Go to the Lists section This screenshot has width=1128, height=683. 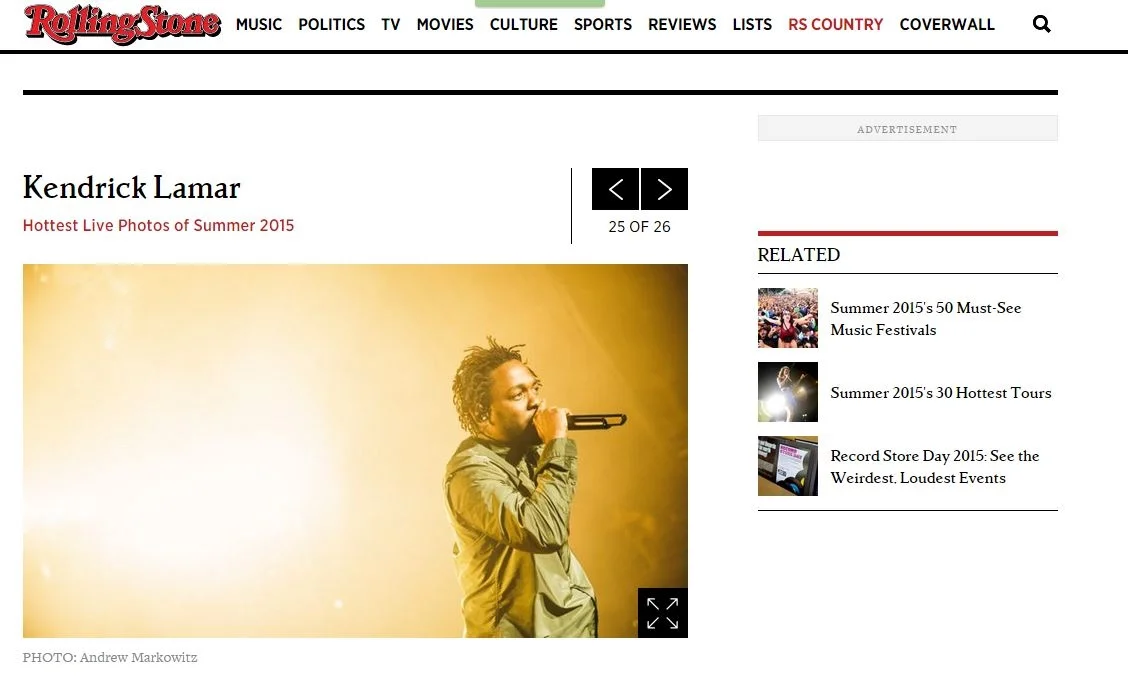click(752, 24)
